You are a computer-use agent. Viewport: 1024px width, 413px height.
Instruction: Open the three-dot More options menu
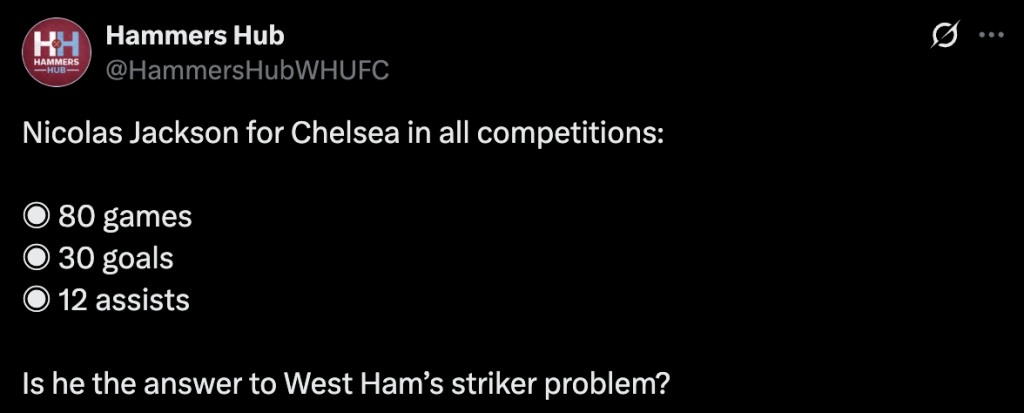[990, 36]
